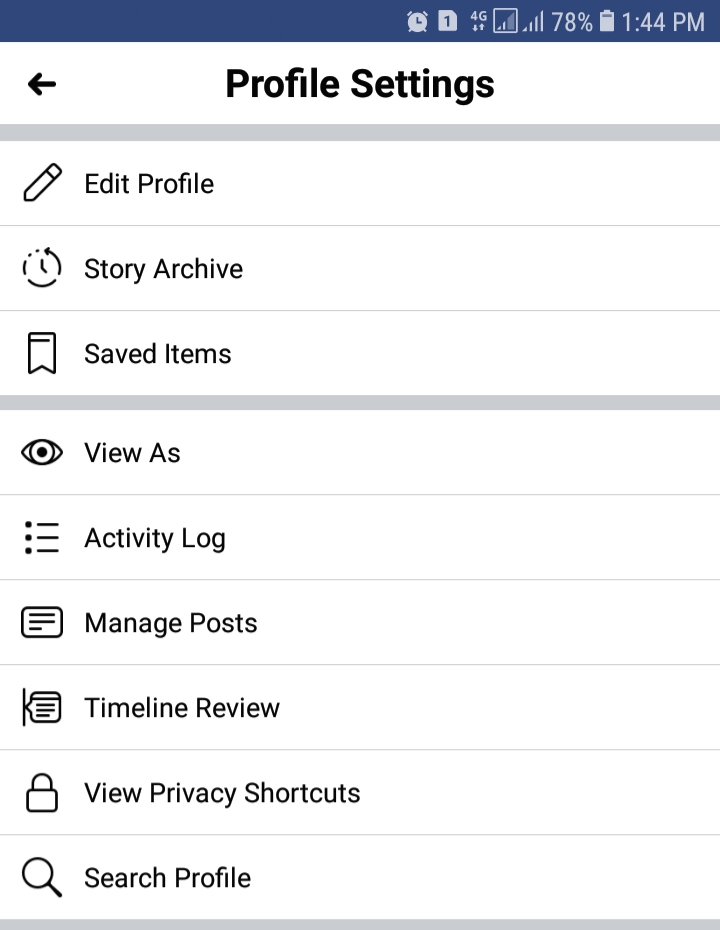Select the View As option
Viewport: 720px width, 930px height.
(x=132, y=453)
